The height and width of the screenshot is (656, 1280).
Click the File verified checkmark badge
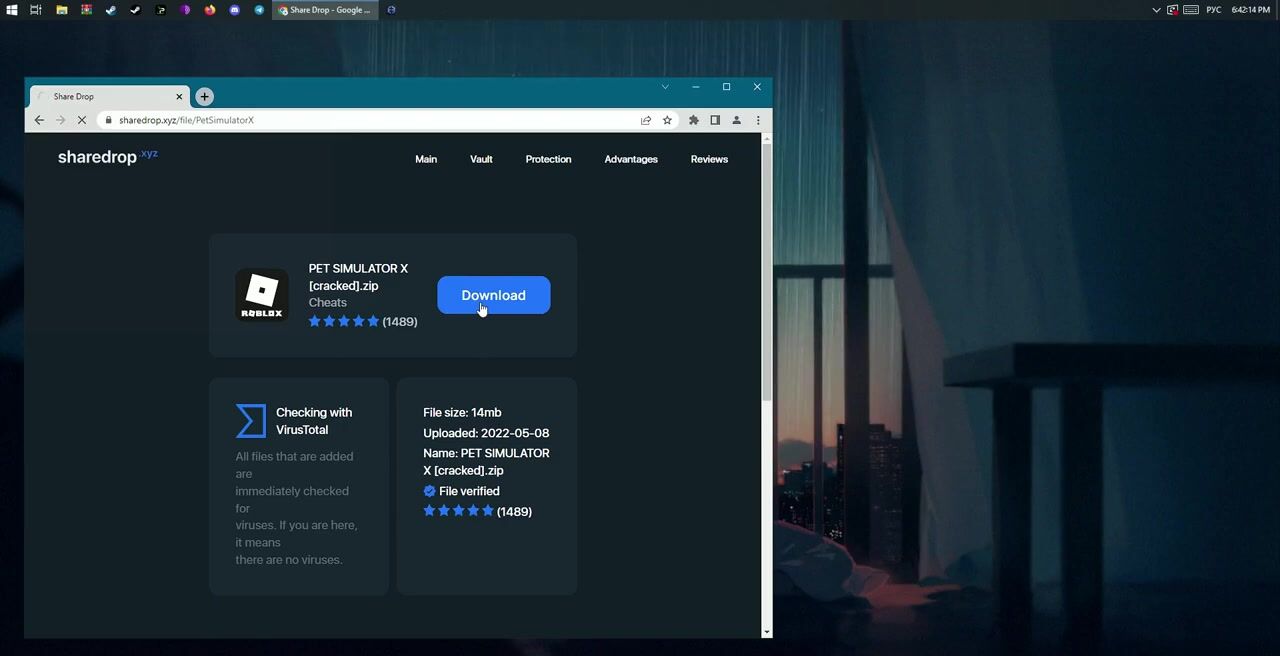(429, 491)
